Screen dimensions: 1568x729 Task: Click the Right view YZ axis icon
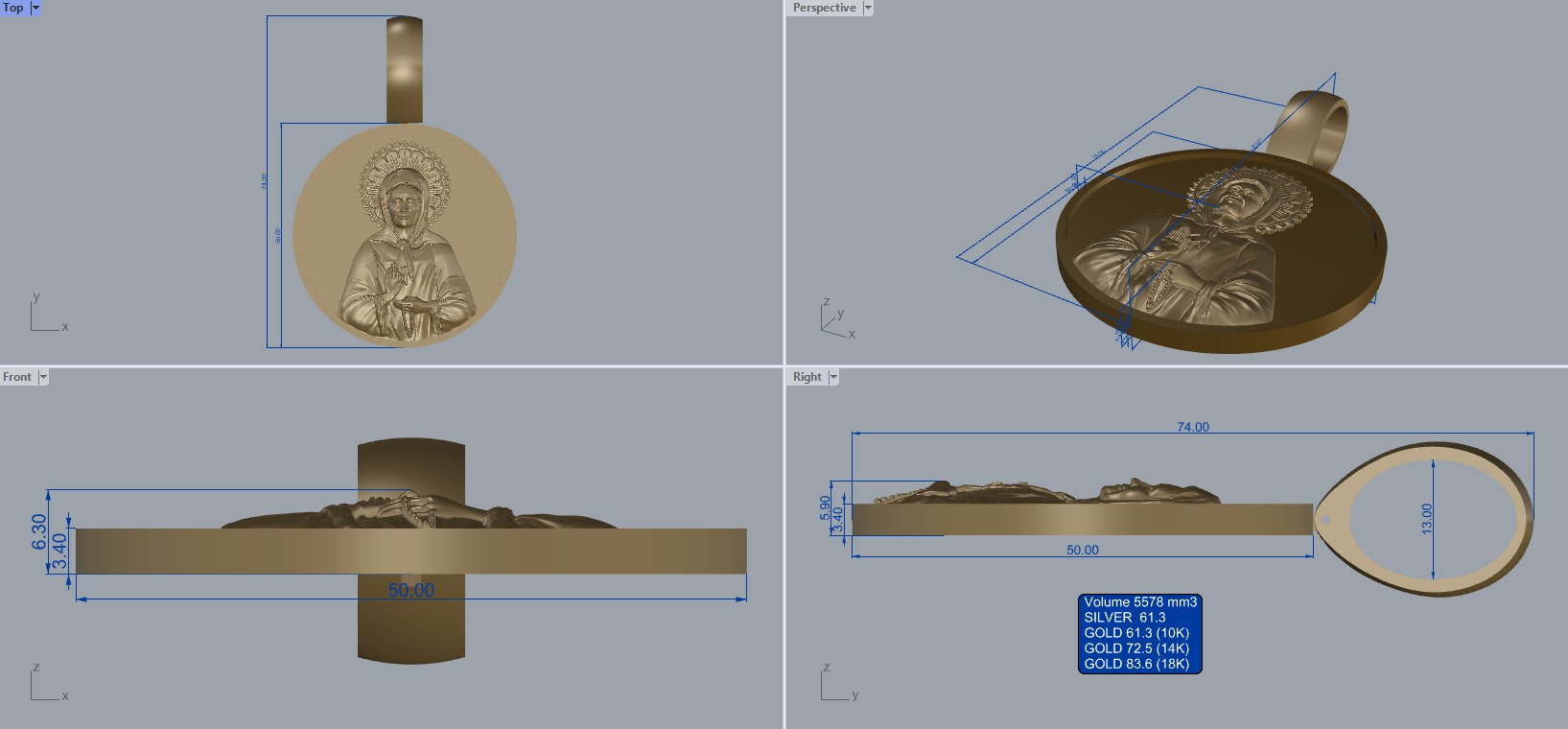pyautogui.click(x=839, y=682)
